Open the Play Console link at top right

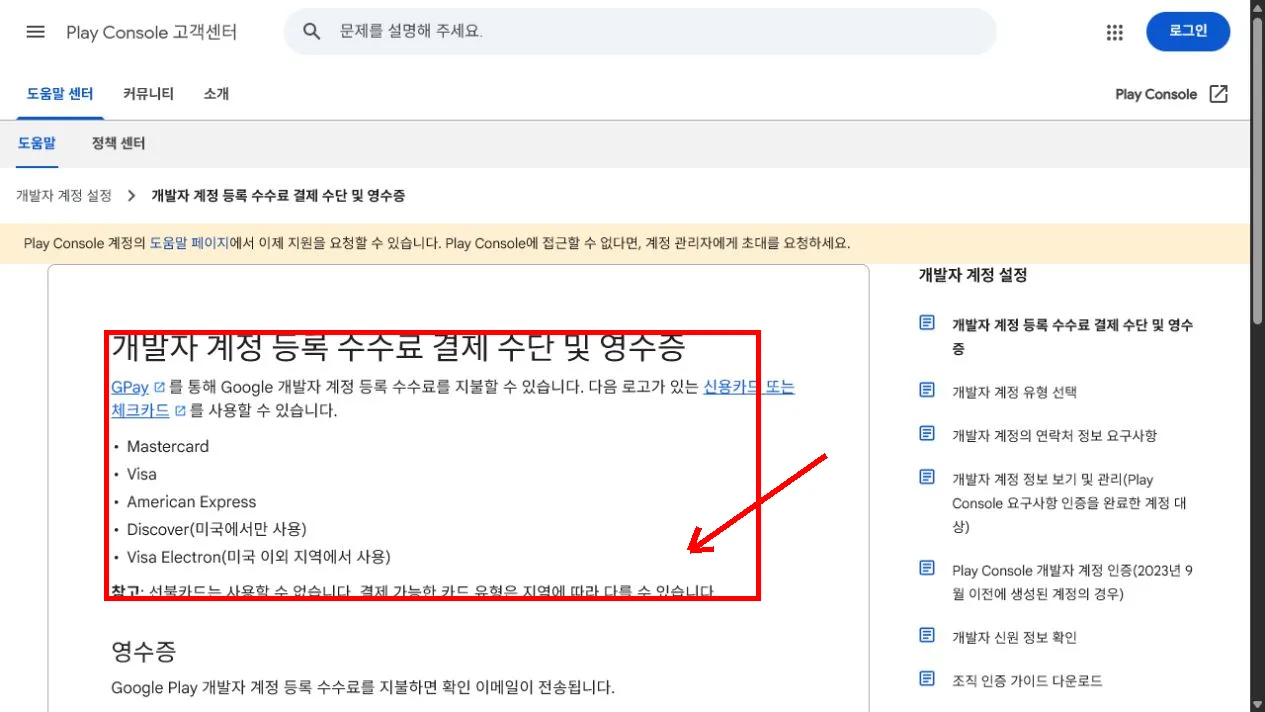tap(1156, 94)
